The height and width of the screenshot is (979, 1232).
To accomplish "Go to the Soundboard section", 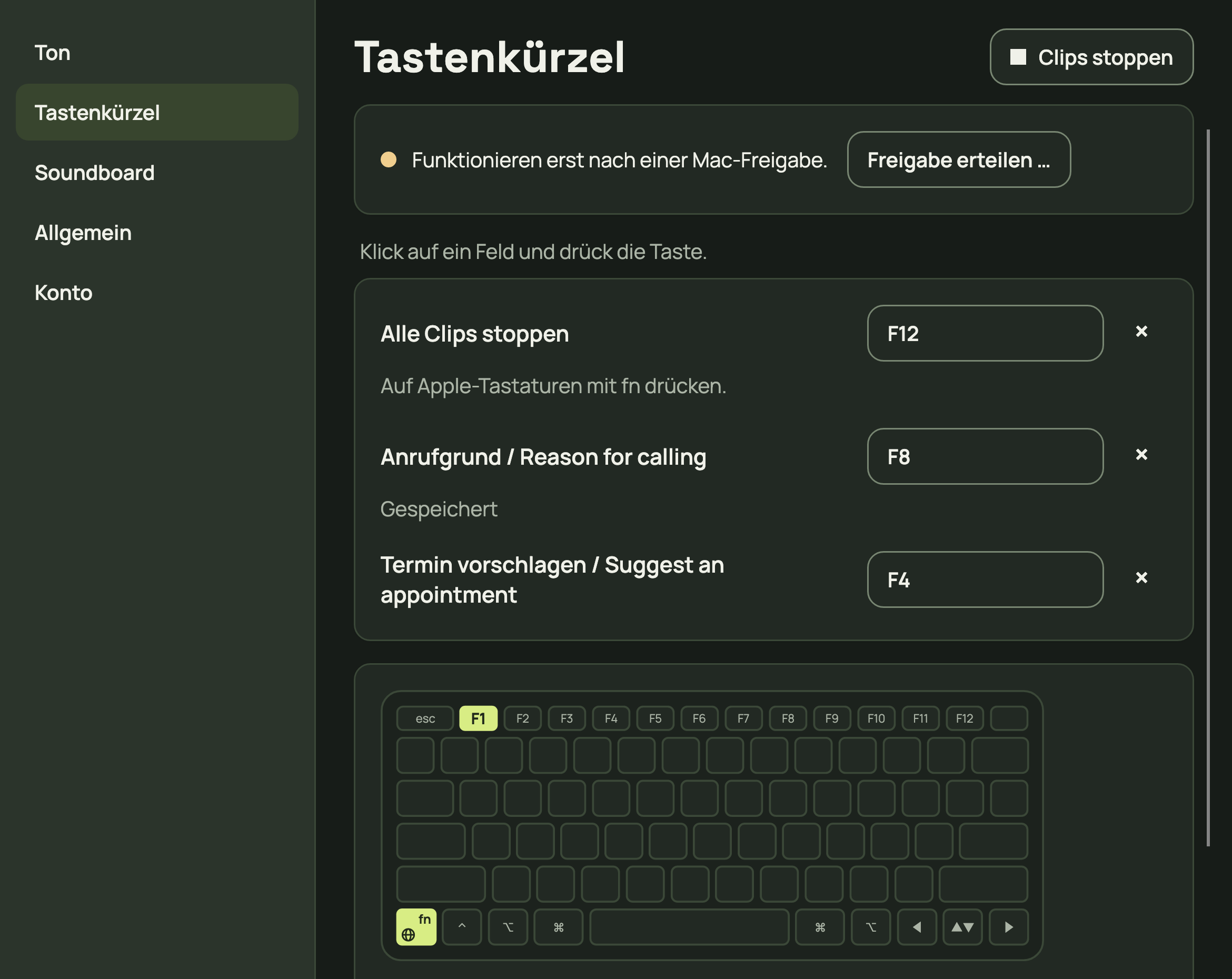I will tap(157, 173).
